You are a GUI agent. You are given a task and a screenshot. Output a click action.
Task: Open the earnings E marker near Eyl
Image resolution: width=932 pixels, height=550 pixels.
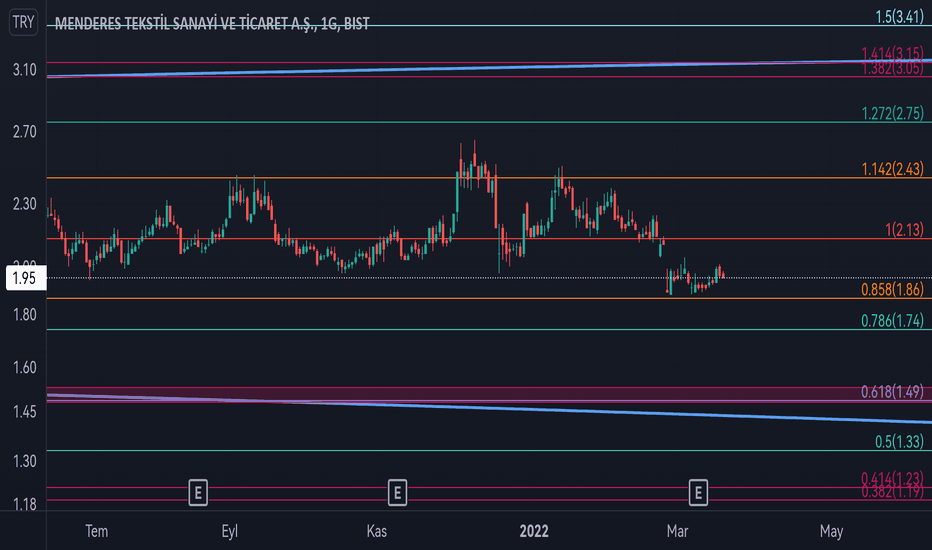(x=198, y=492)
